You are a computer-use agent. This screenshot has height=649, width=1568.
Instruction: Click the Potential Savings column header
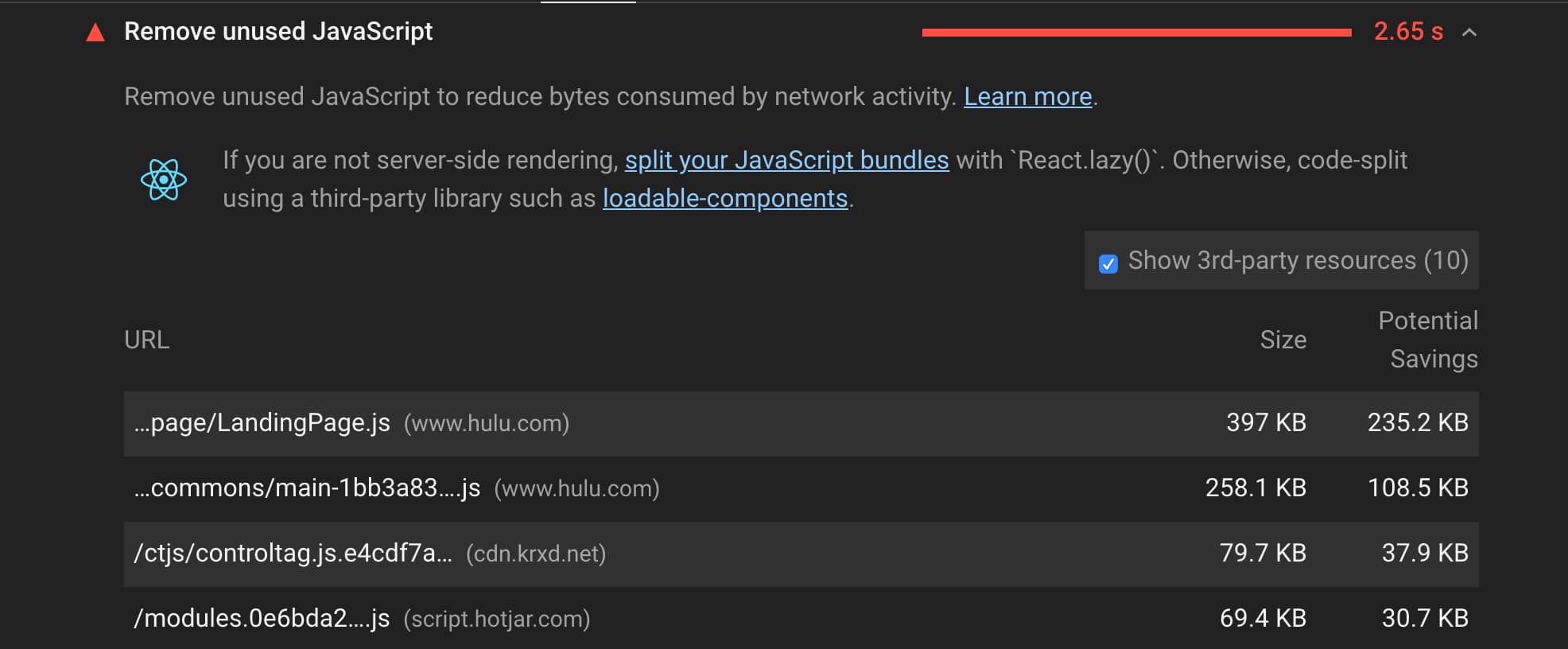1428,340
